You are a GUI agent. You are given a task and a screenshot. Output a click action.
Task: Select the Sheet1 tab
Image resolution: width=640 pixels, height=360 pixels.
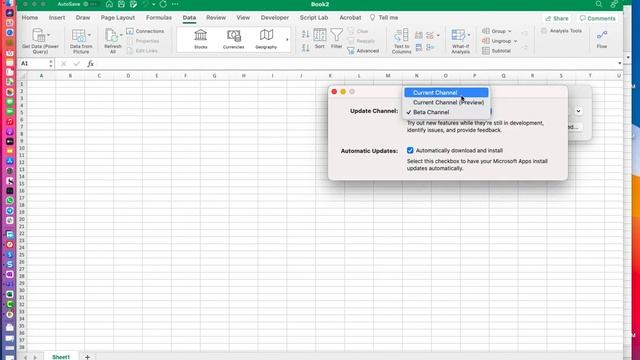coord(61,357)
